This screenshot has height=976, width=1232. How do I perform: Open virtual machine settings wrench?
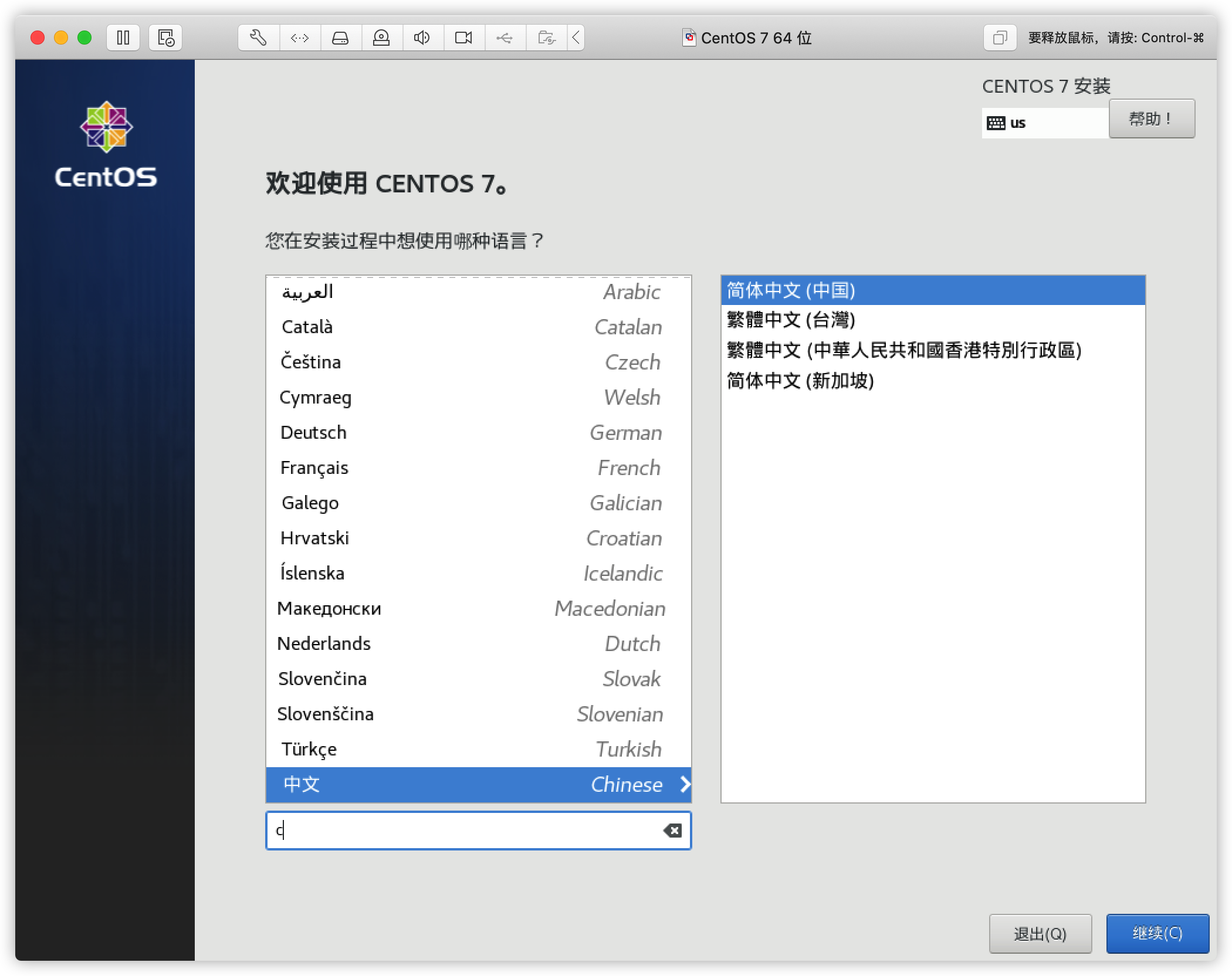259,38
